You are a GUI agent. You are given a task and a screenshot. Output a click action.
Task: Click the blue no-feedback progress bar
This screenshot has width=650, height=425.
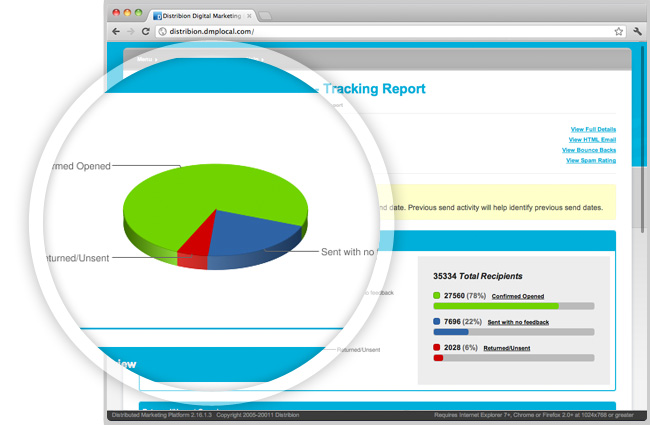point(514,332)
